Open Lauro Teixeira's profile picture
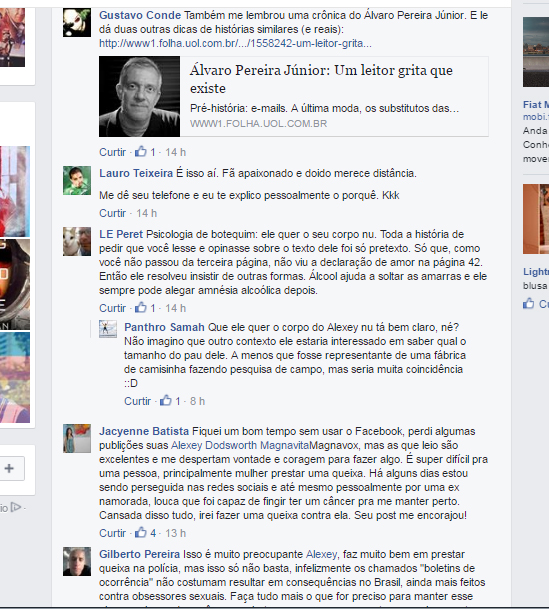Viewport: 549px width, 609px height. point(77,181)
